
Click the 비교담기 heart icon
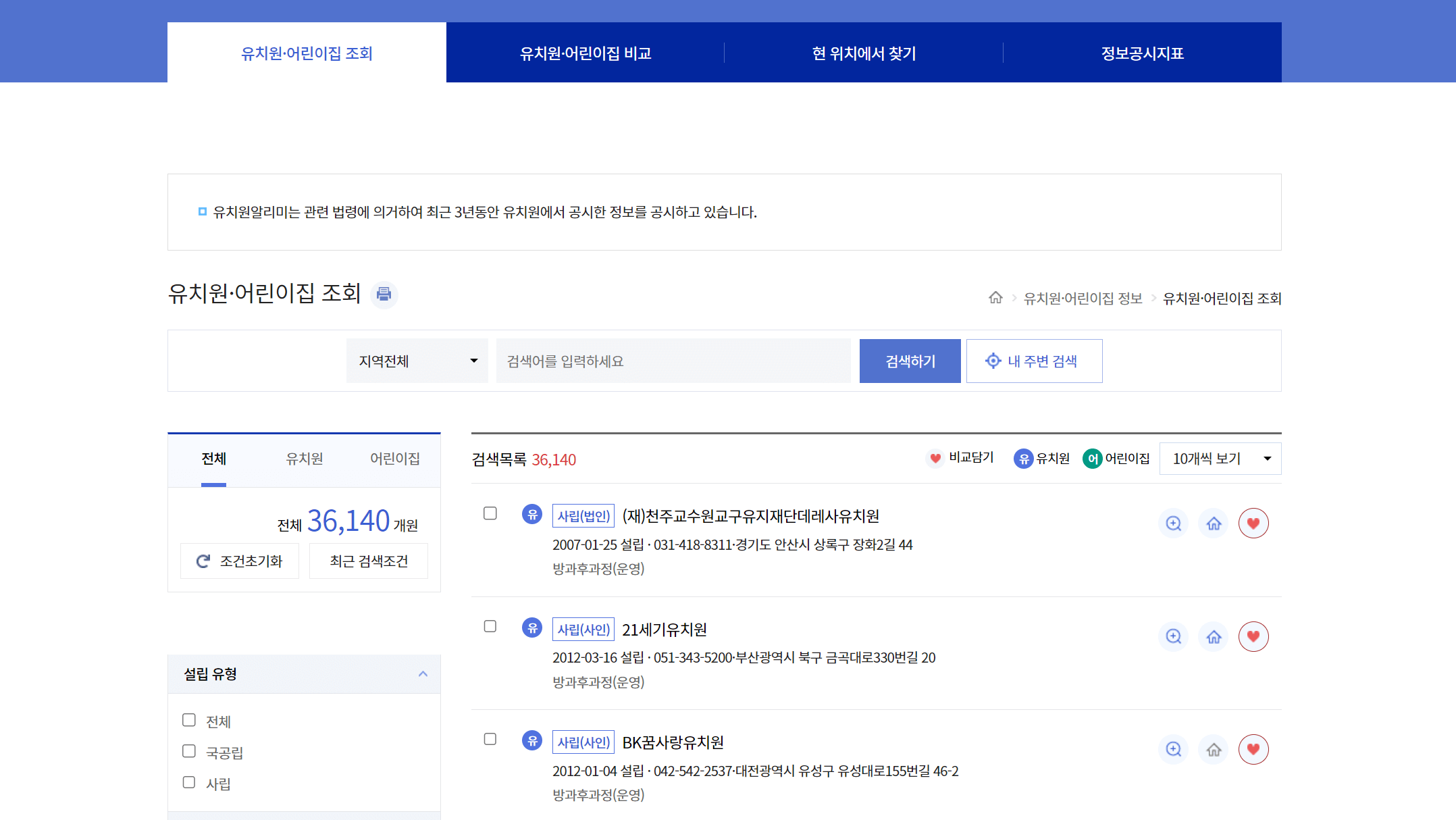(x=935, y=458)
